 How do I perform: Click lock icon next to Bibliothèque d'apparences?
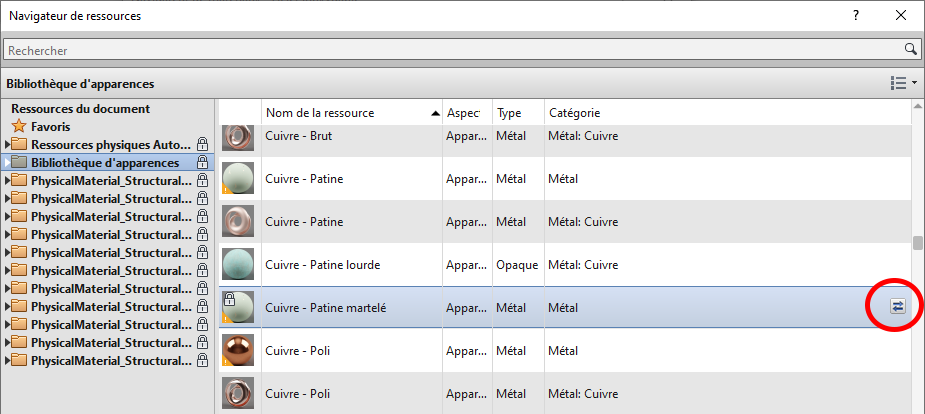203,162
